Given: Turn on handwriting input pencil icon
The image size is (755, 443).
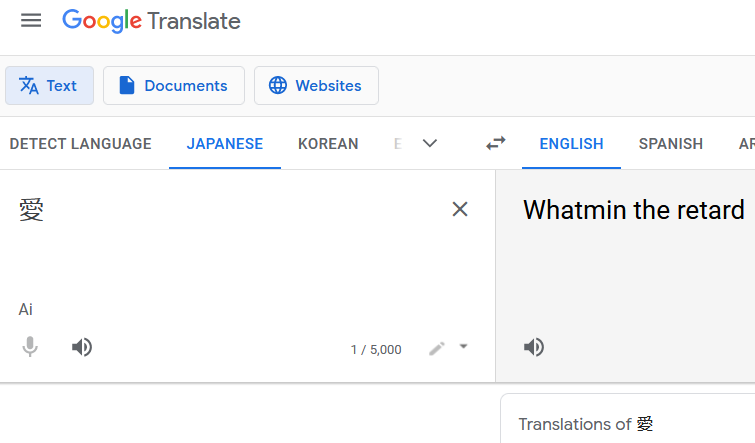Looking at the screenshot, I should 437,349.
